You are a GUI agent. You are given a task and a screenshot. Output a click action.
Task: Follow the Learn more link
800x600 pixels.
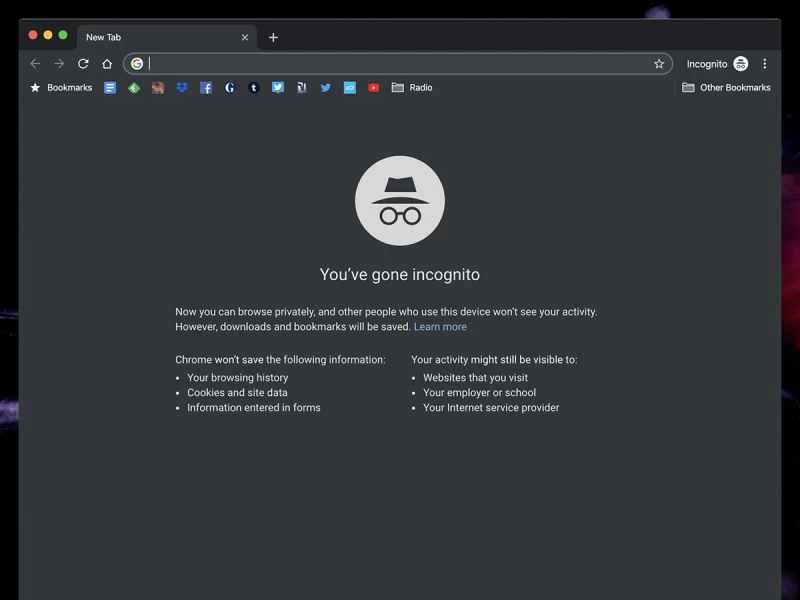tap(440, 326)
